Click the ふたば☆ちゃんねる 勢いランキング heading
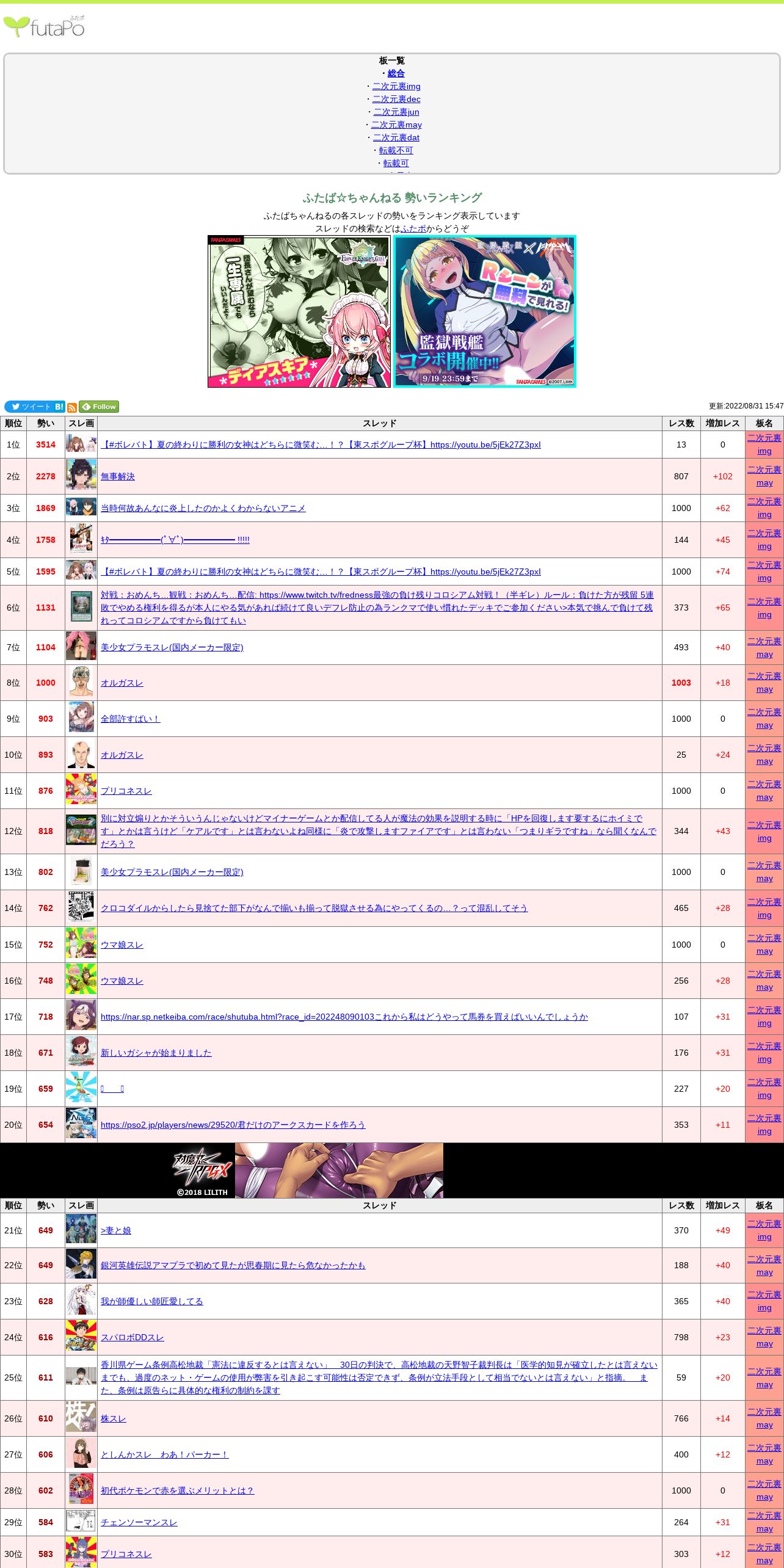 [x=392, y=198]
